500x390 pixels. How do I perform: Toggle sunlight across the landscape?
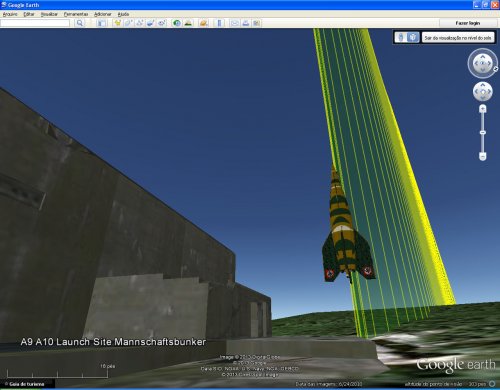[x=188, y=23]
